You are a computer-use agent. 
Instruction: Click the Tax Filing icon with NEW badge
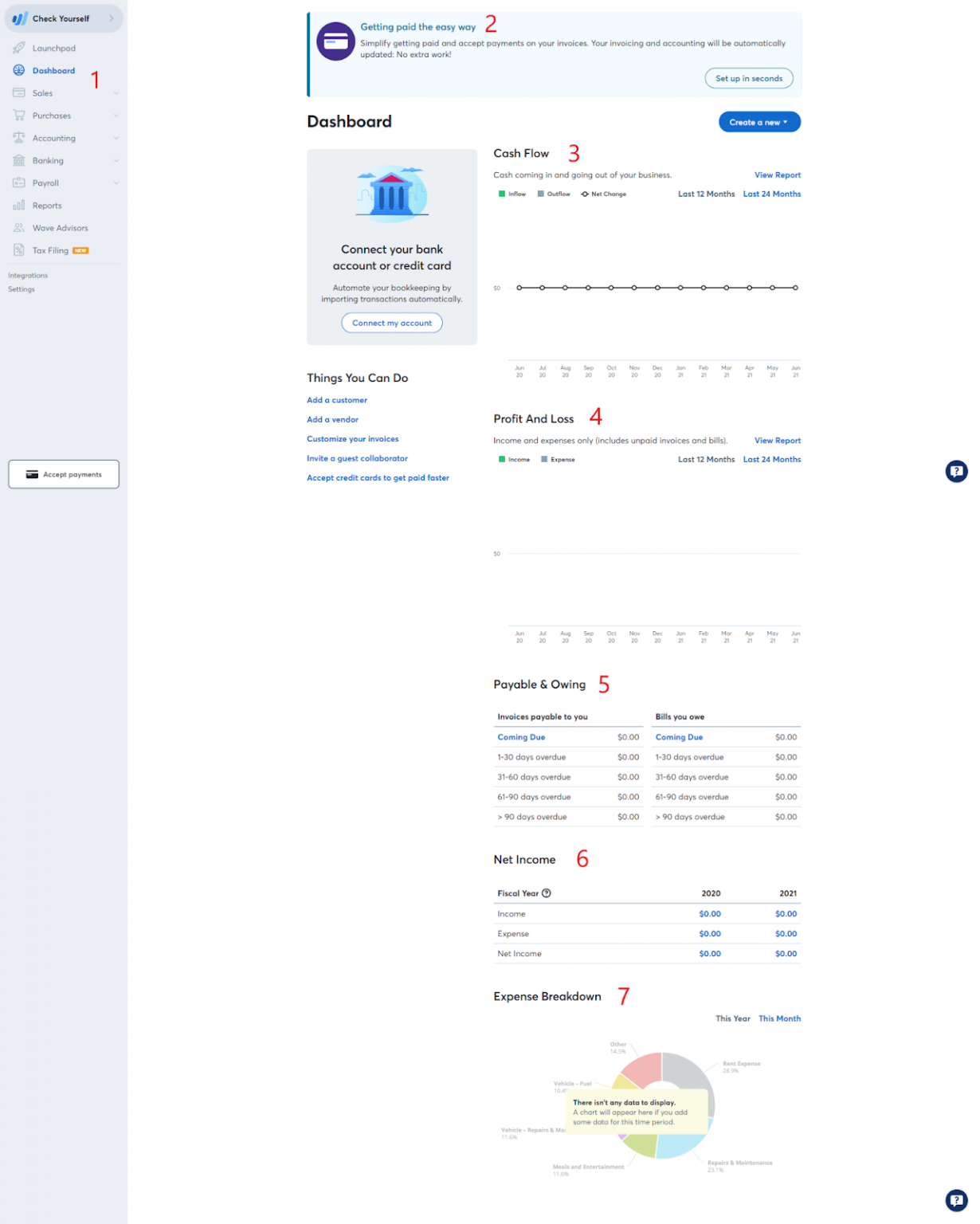coord(18,249)
